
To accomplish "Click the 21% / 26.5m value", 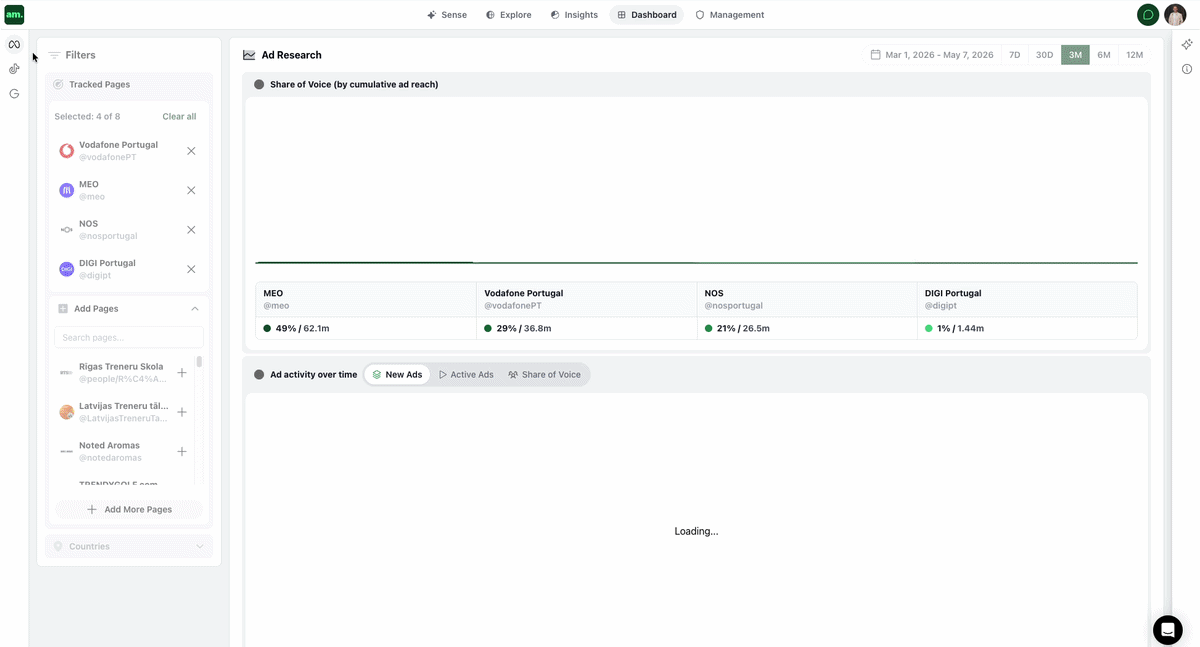I will tap(743, 328).
